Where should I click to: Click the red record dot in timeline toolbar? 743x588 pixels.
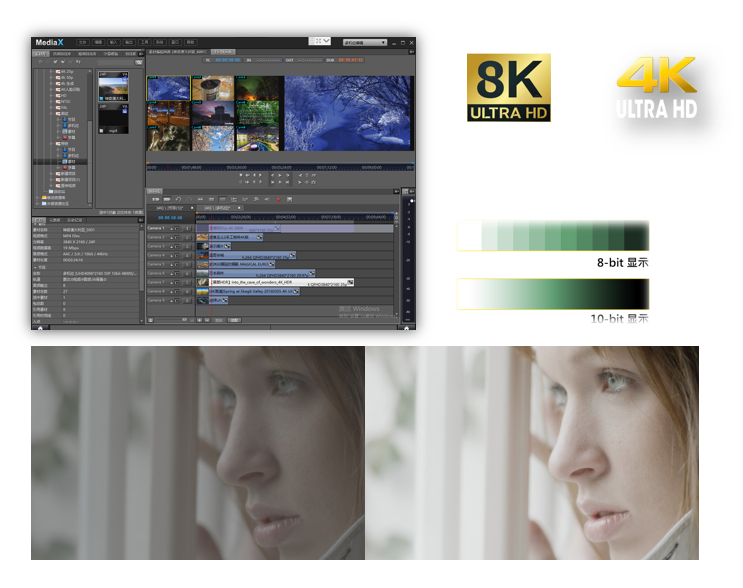click(x=278, y=199)
